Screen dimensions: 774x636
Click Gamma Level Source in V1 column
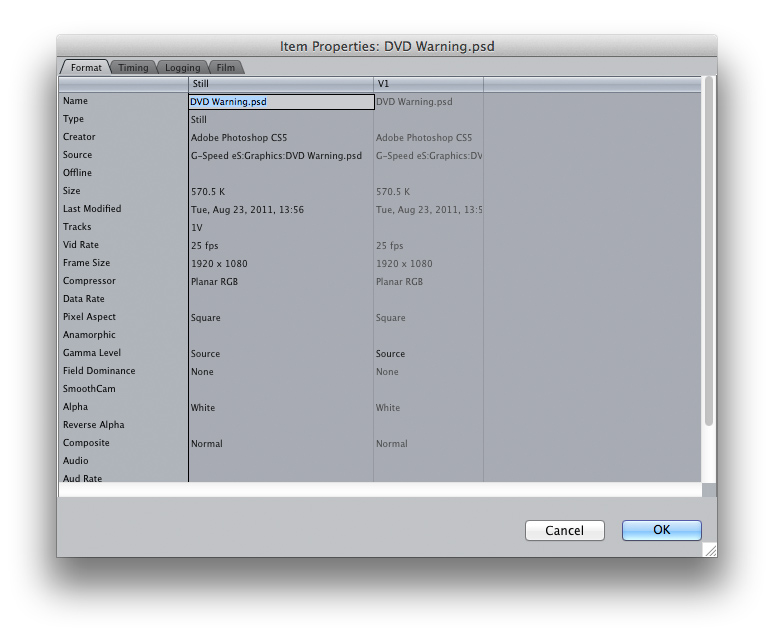click(x=390, y=354)
